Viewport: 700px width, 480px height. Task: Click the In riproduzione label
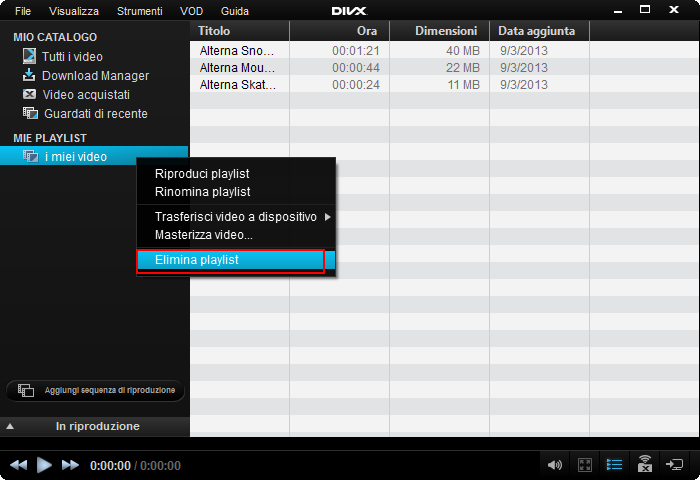click(98, 426)
